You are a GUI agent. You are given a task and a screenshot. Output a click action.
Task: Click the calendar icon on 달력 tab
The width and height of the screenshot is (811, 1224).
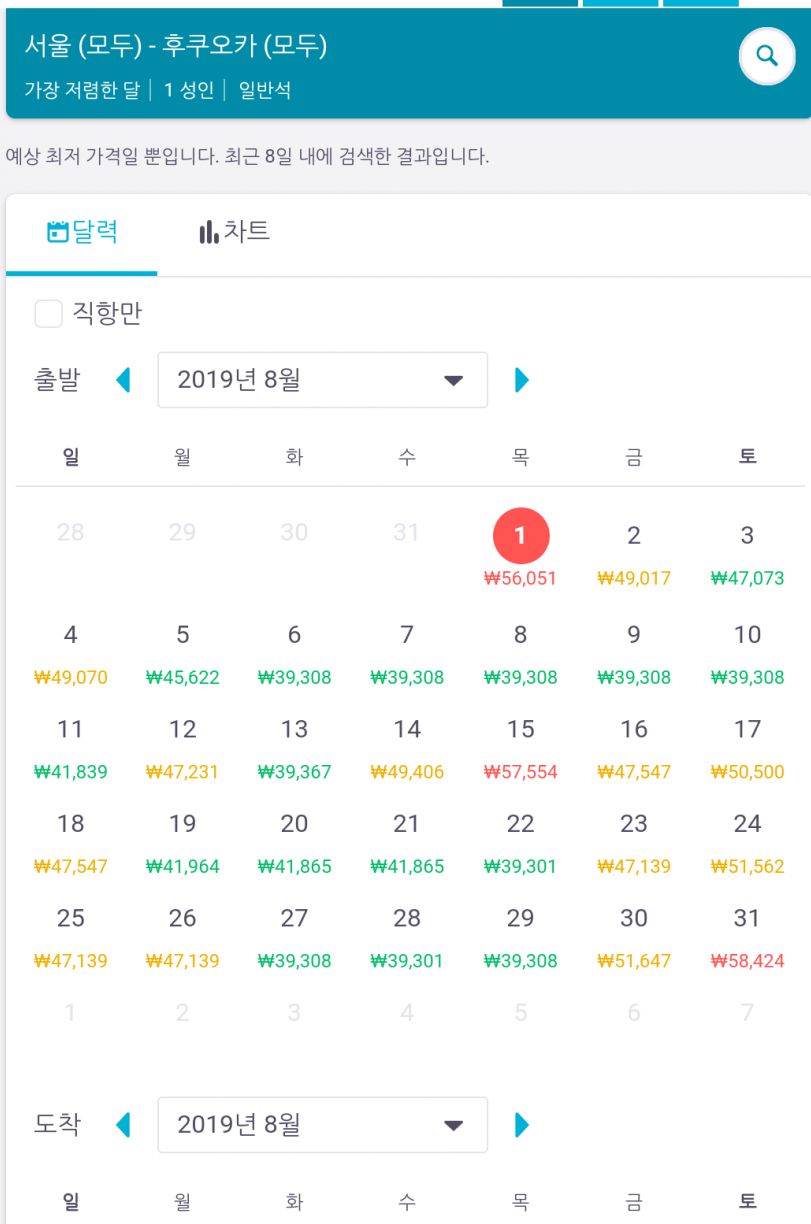tap(58, 232)
